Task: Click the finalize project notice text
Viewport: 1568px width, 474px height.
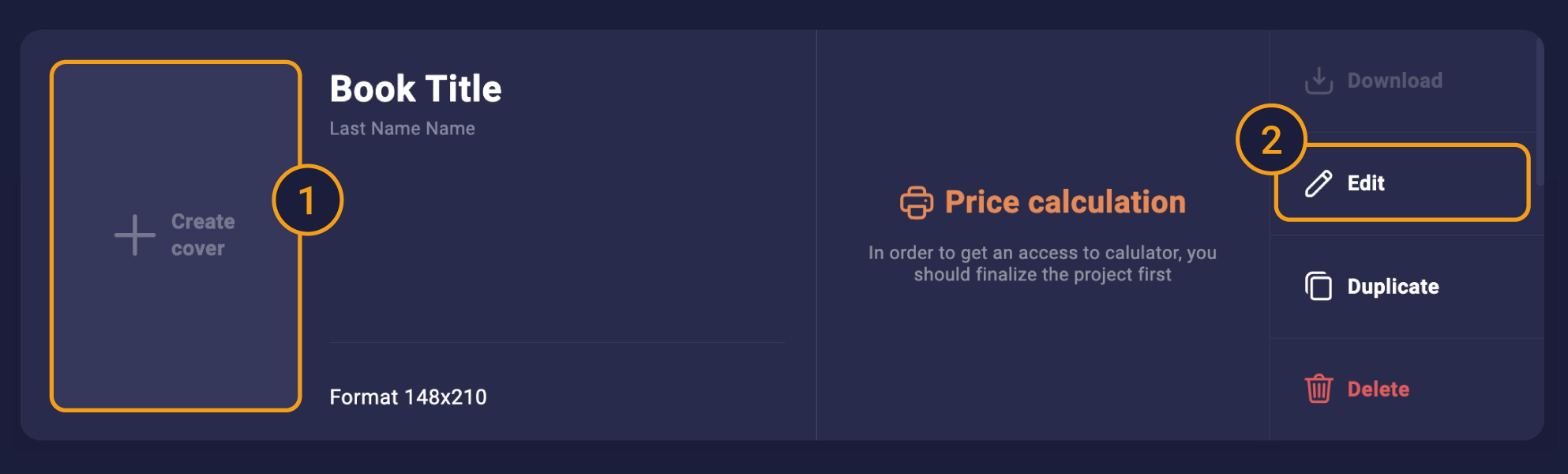Action: pyautogui.click(x=1042, y=263)
